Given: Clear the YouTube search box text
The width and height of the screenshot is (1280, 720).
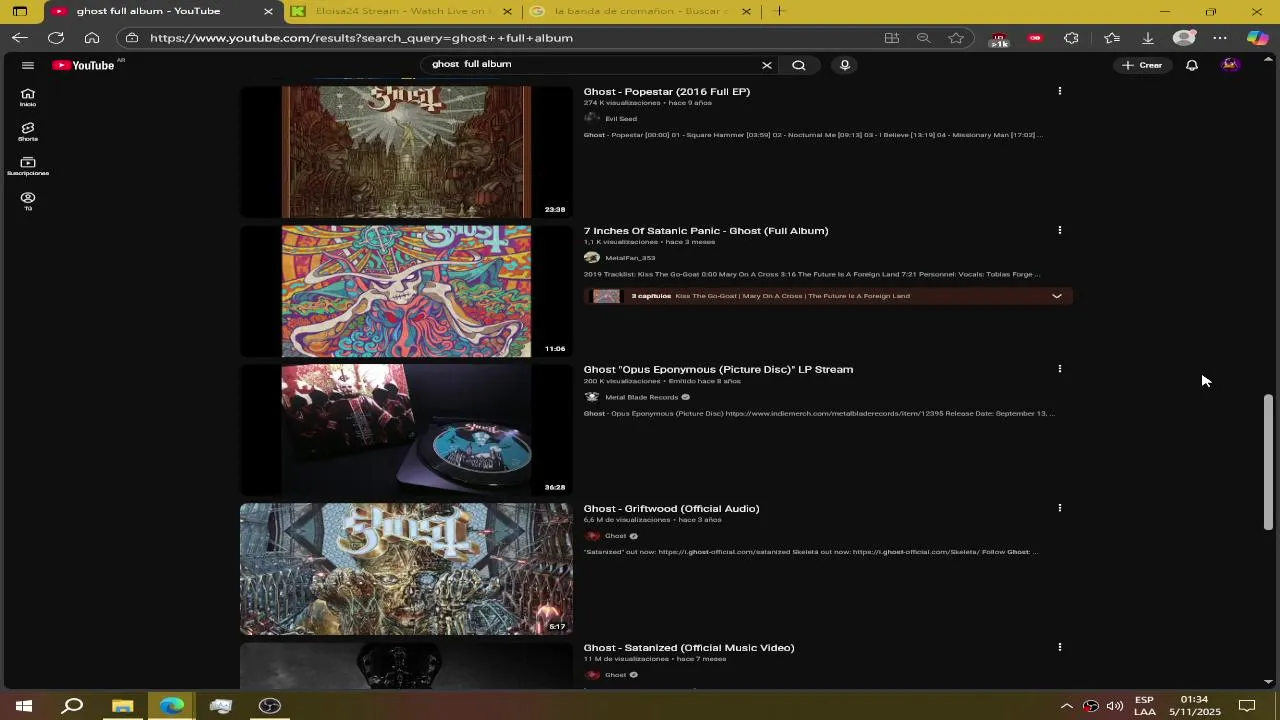Looking at the screenshot, I should pos(767,65).
